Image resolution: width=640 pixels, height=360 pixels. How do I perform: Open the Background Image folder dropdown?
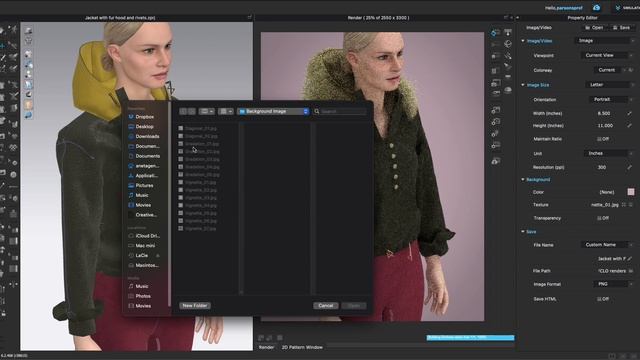273,111
